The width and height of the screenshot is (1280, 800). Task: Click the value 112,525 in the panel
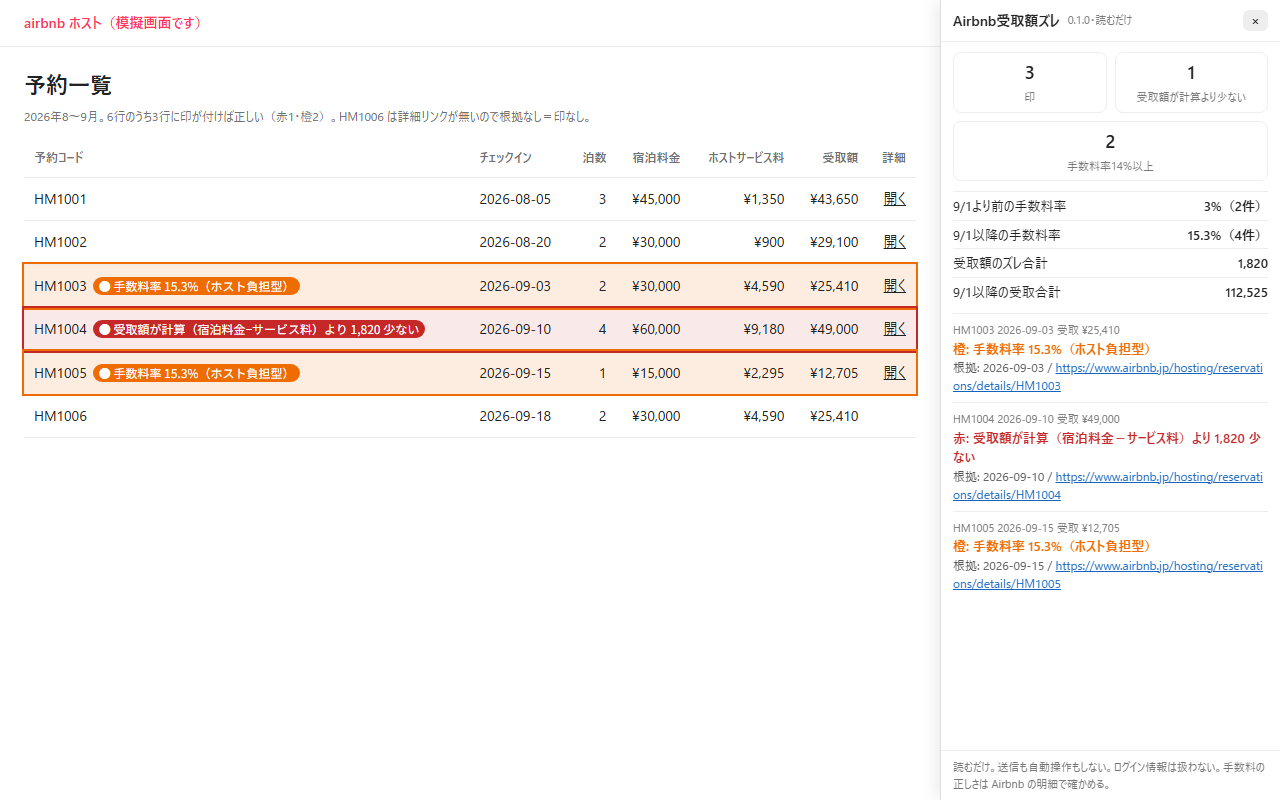(1246, 292)
